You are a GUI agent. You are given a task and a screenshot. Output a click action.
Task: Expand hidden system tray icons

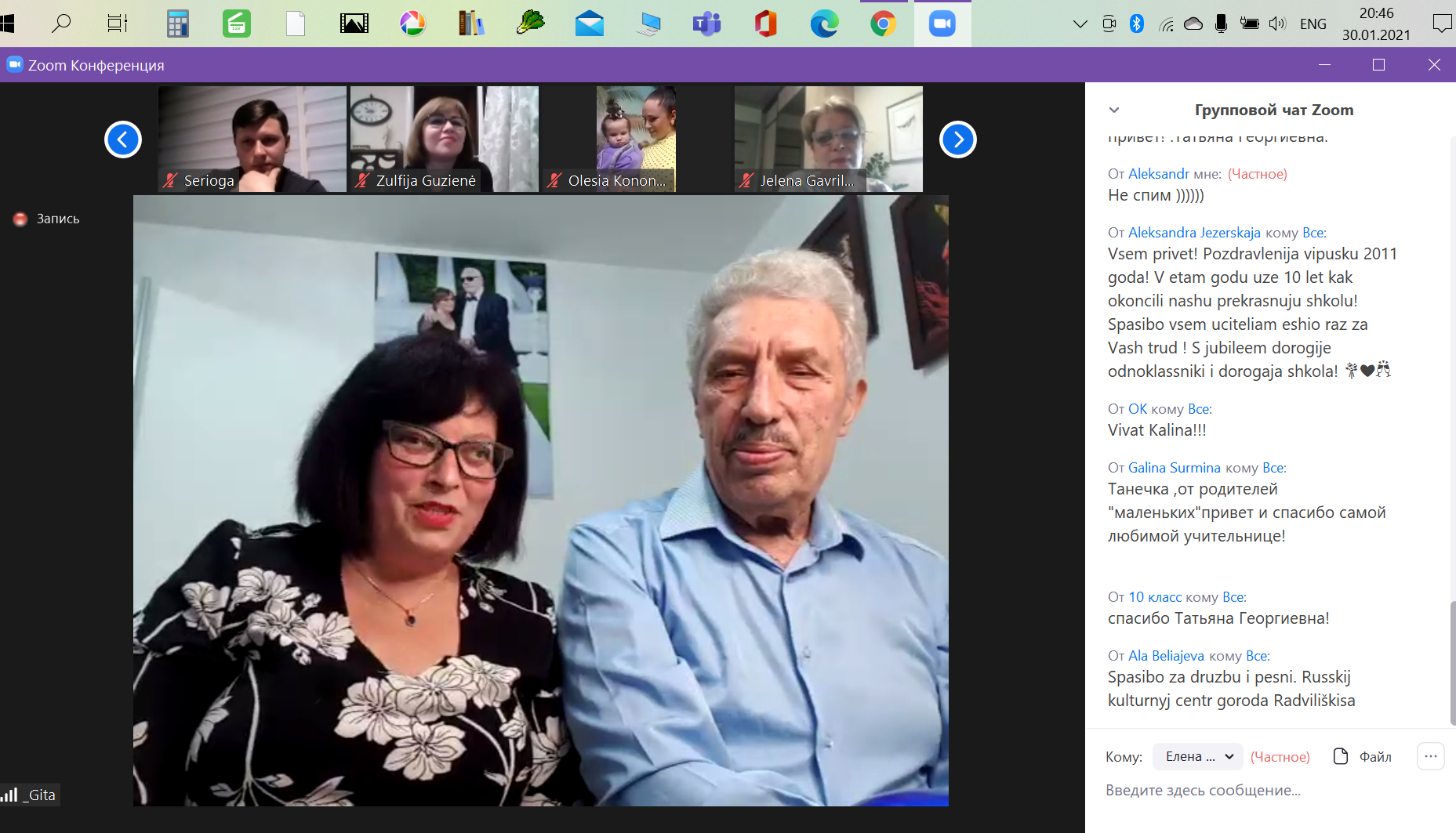click(x=1080, y=24)
